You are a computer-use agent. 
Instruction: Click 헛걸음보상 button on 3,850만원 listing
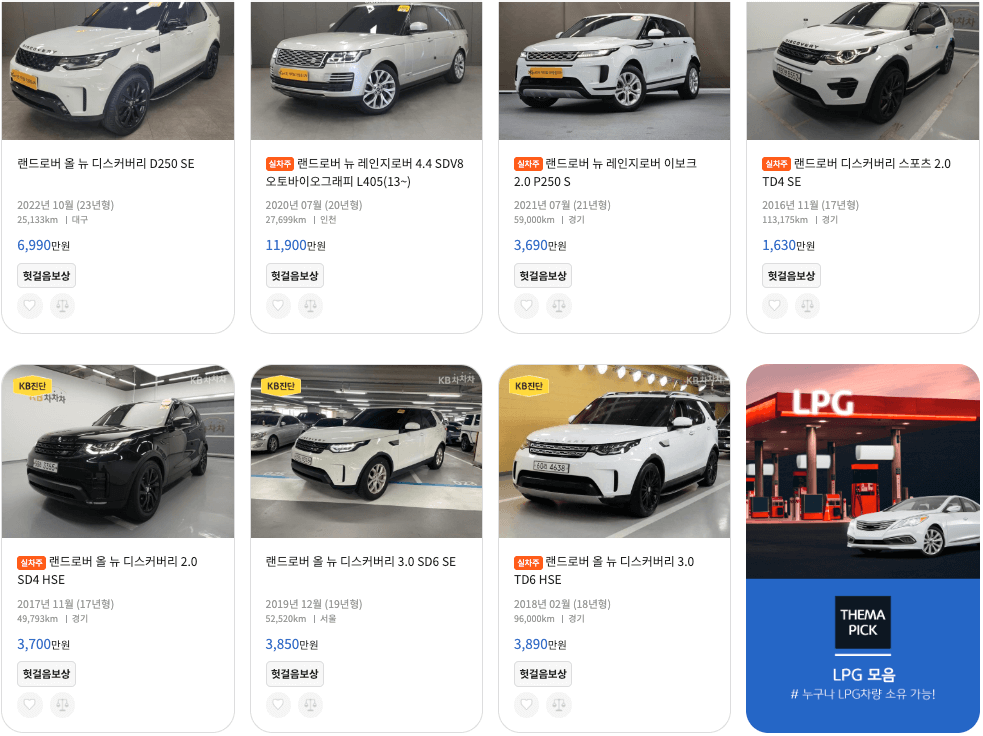pos(295,675)
